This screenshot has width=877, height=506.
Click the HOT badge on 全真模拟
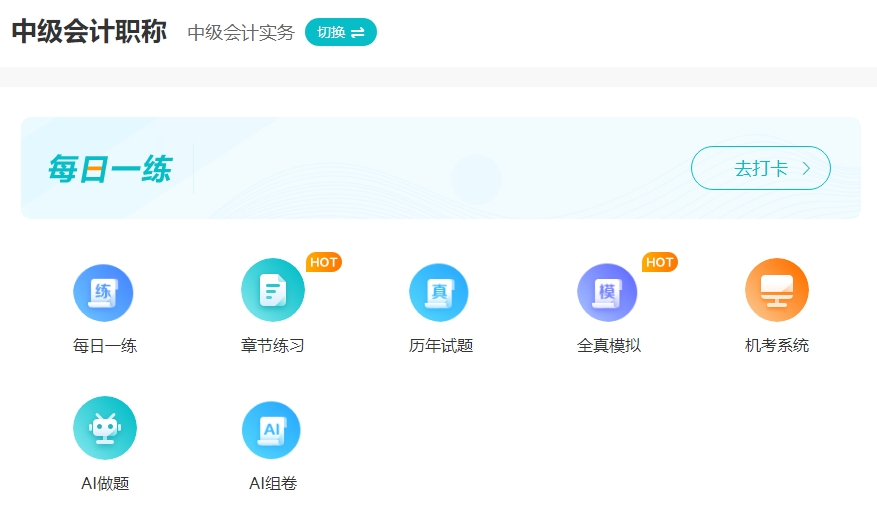pyautogui.click(x=660, y=262)
